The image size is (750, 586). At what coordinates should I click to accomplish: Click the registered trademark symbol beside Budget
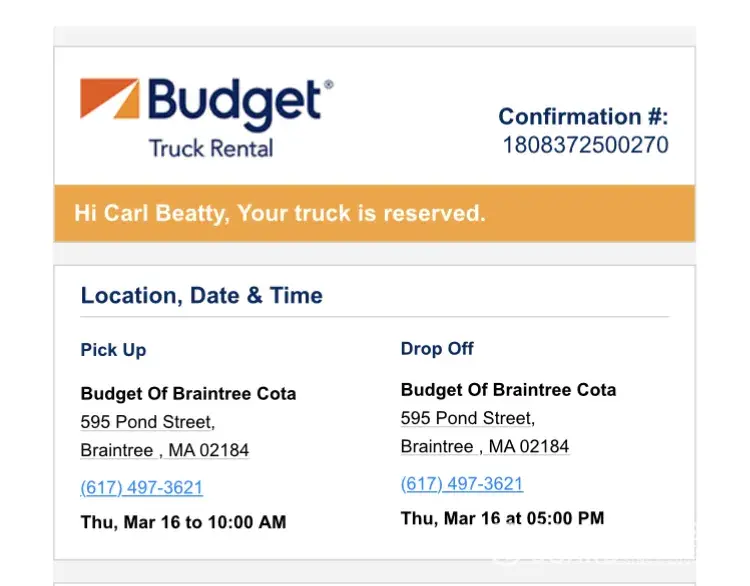click(x=328, y=85)
